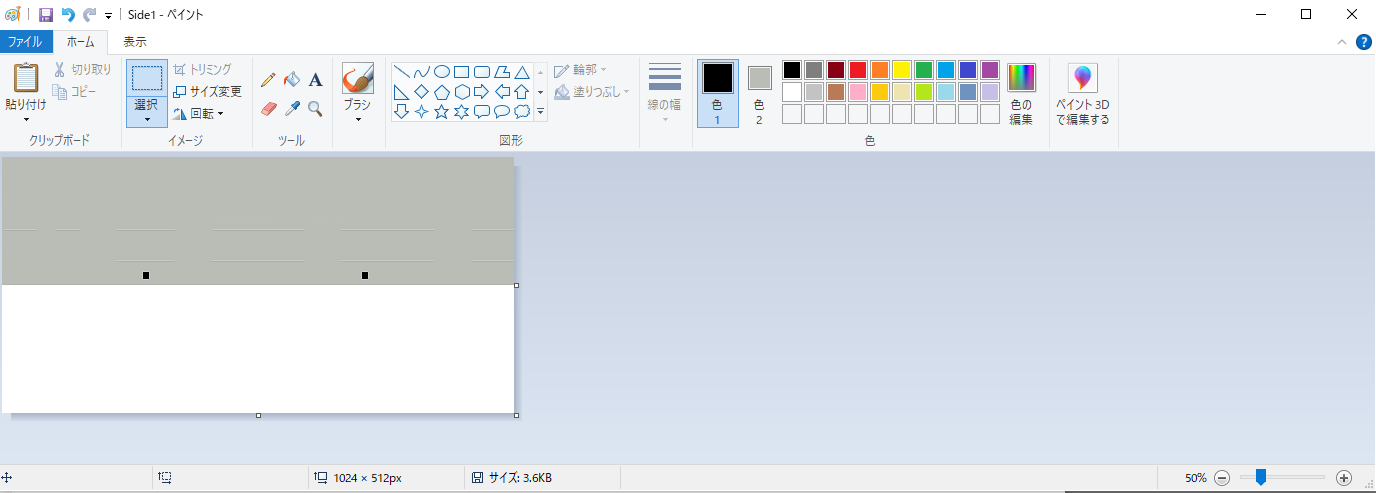Screen dimensions: 1376x493
Task: Click the サイズ変更 resize button
Action: (207, 91)
